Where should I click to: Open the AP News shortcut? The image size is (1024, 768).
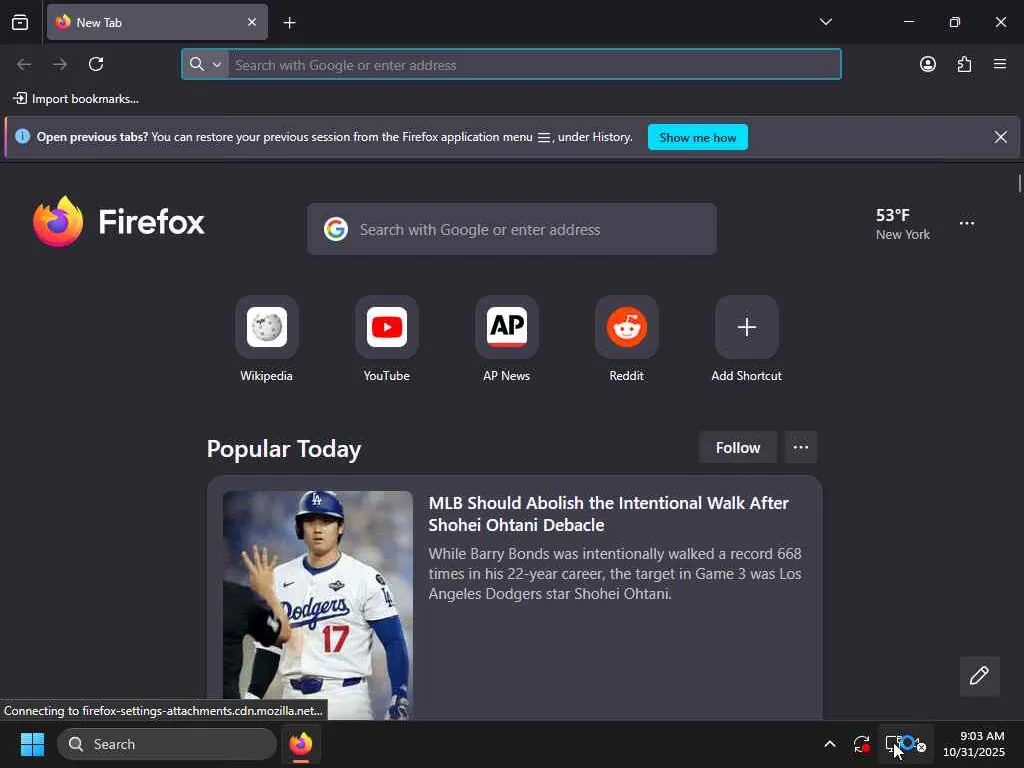pyautogui.click(x=507, y=339)
